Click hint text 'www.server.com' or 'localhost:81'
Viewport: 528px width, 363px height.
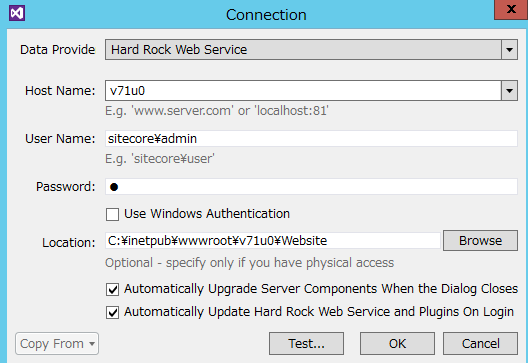coord(217,110)
